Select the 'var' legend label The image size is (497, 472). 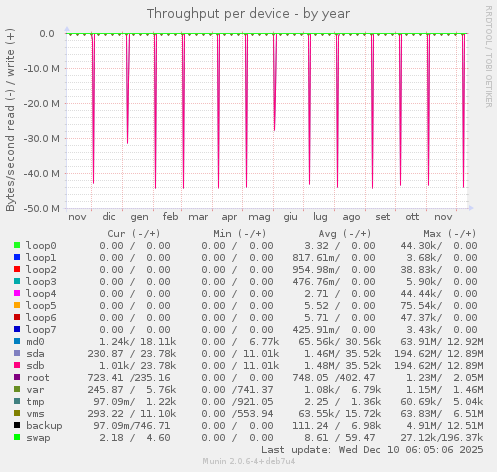coord(35,390)
